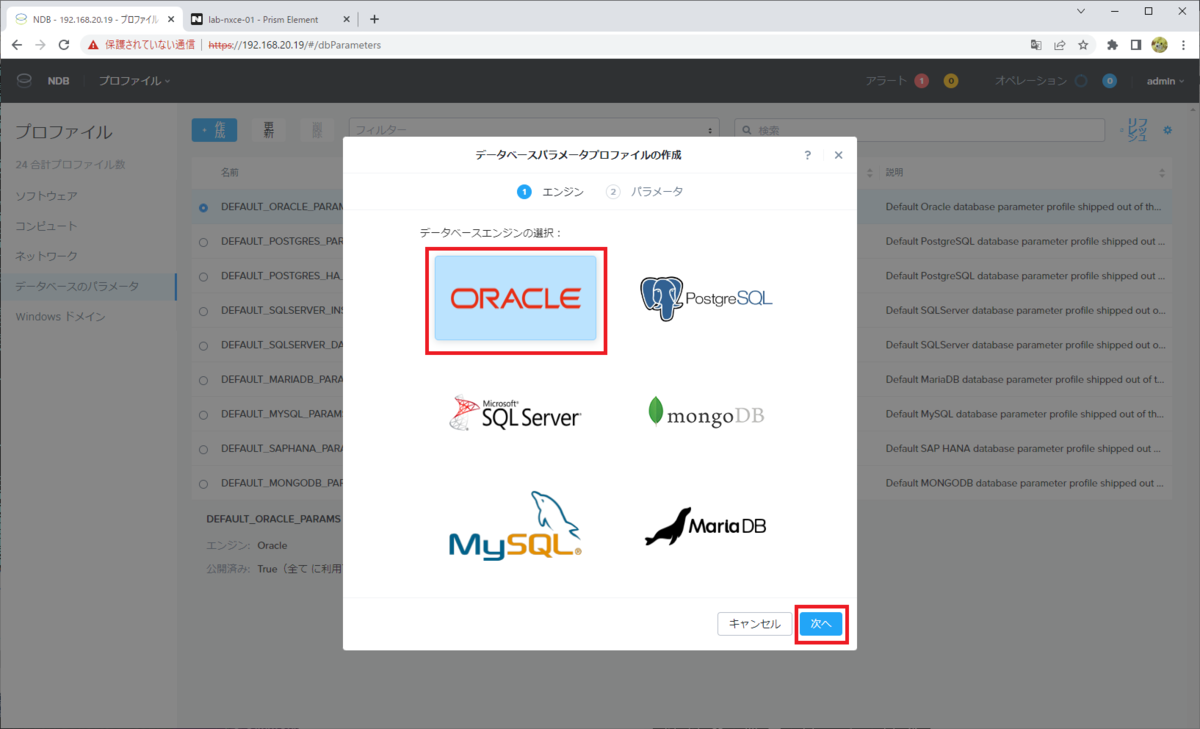The image size is (1200, 729).
Task: Open Windows ドメイン in the sidebar
Action: pyautogui.click(x=60, y=316)
